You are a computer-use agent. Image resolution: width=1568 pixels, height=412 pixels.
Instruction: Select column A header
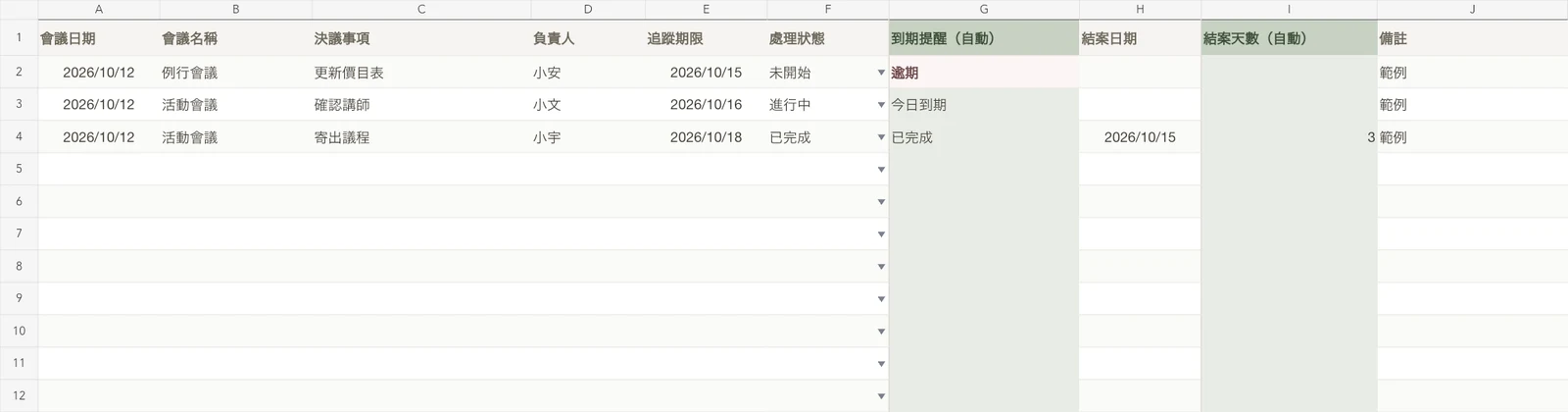(x=99, y=9)
